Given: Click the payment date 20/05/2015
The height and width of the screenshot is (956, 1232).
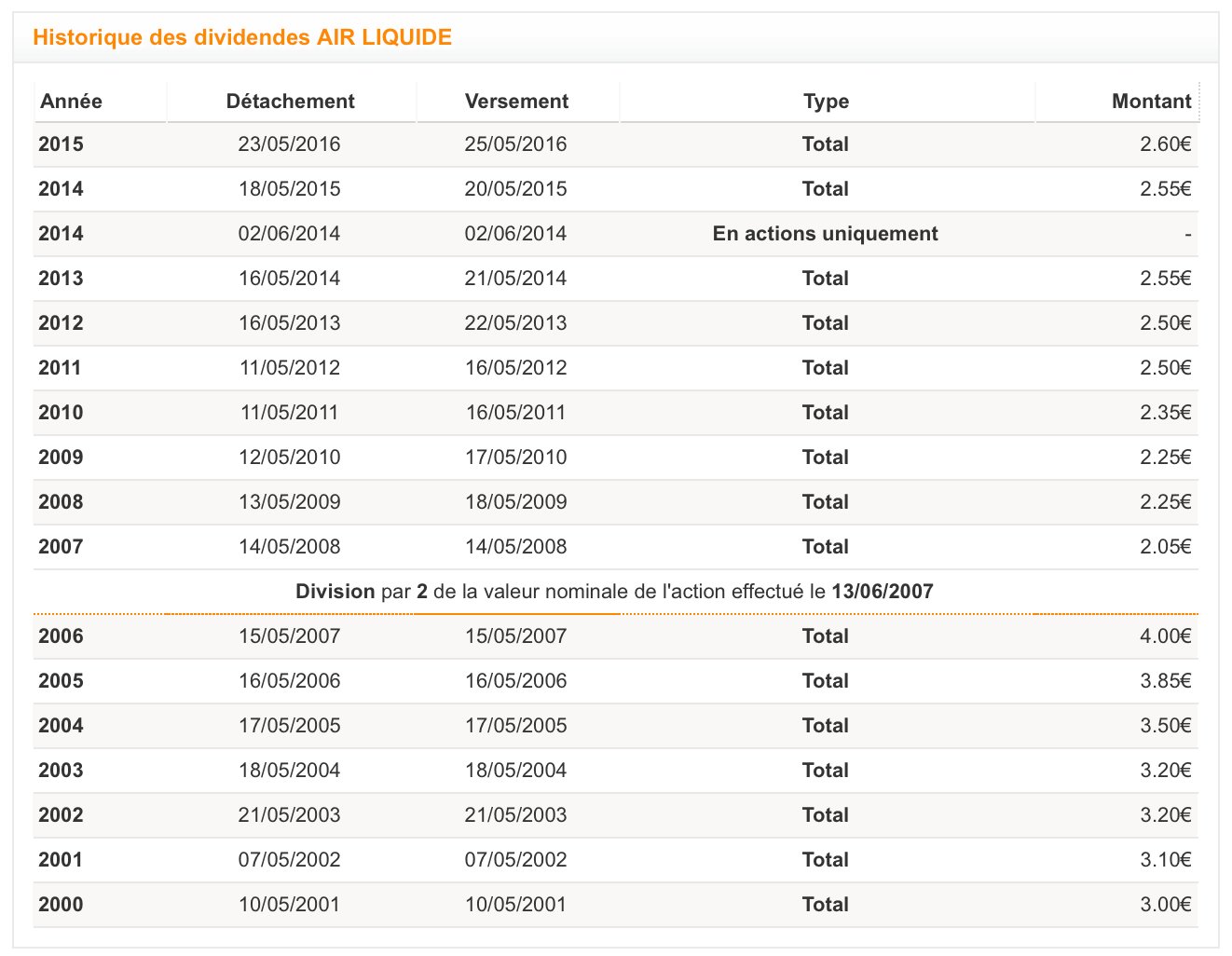Looking at the screenshot, I should (516, 188).
